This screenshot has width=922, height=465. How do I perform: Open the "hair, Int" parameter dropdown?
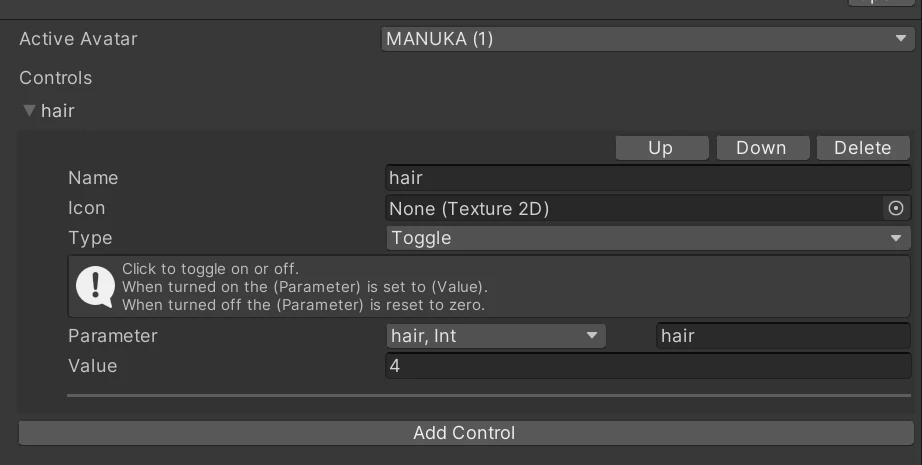[495, 336]
